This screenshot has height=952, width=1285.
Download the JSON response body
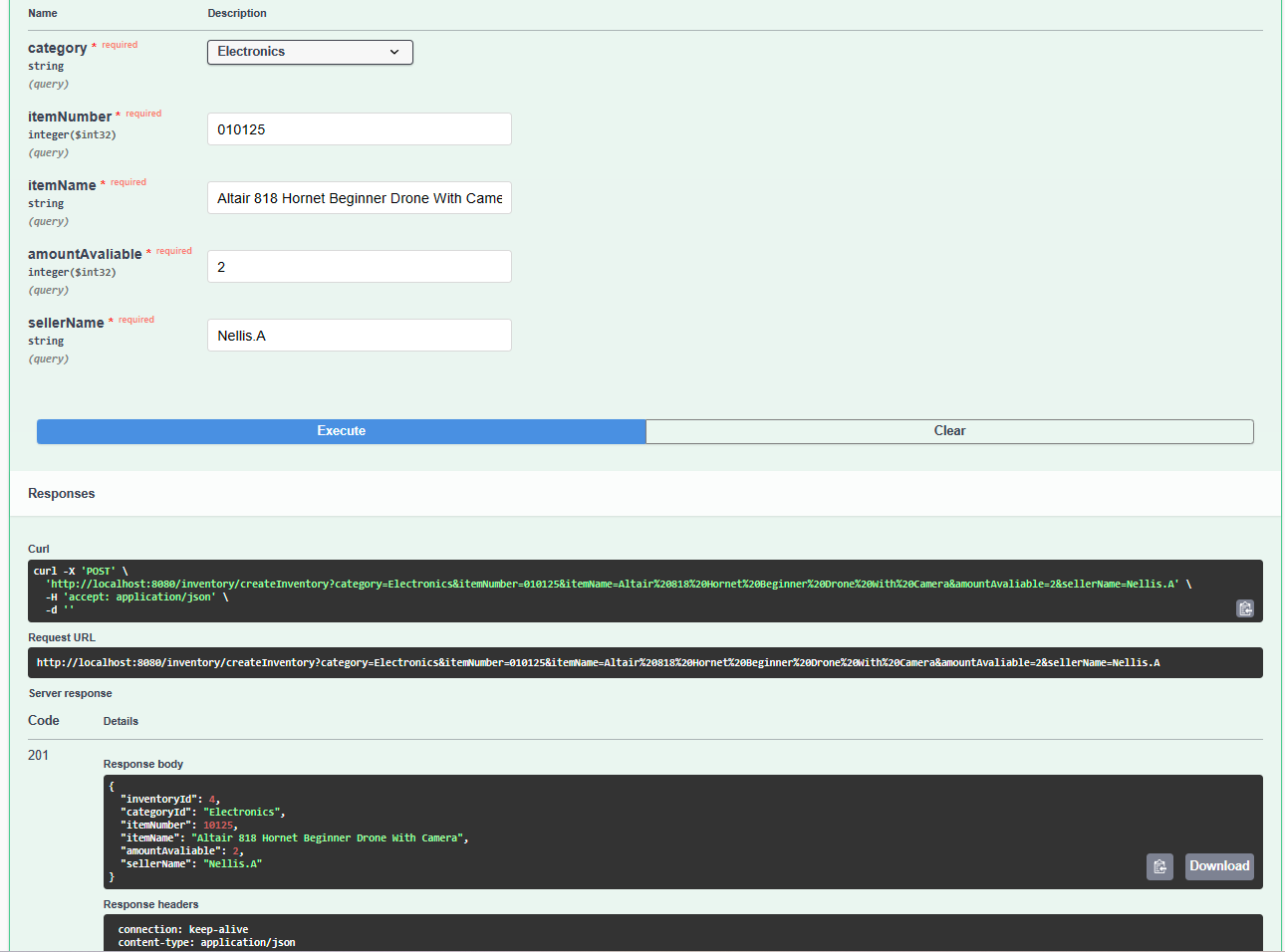pos(1218,866)
